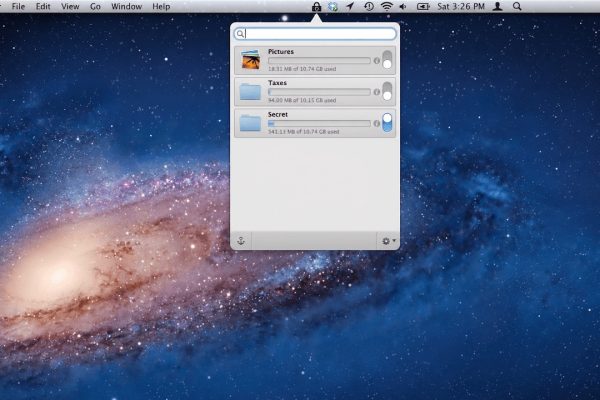
Task: Click the lock app icon in menu bar
Action: [316, 7]
